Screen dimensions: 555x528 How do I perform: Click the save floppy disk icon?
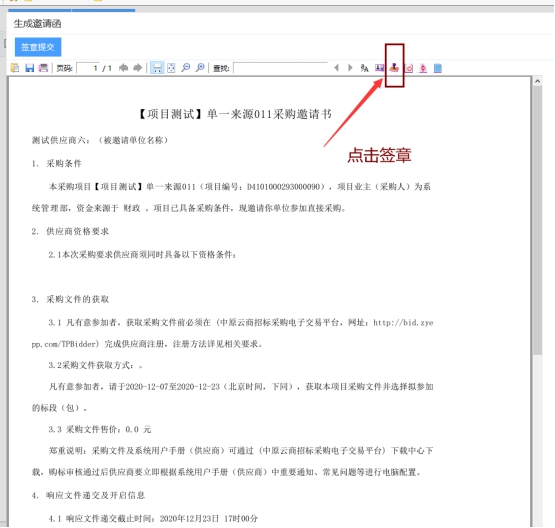29,68
